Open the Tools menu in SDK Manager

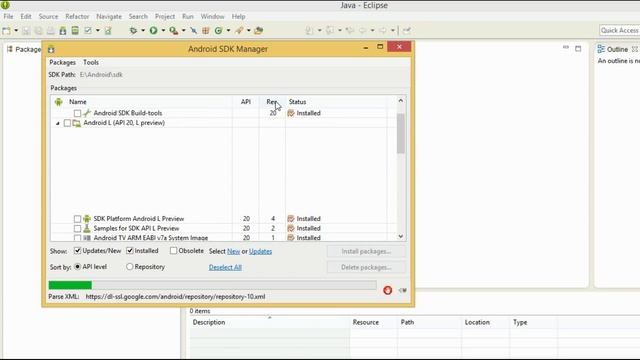point(91,62)
